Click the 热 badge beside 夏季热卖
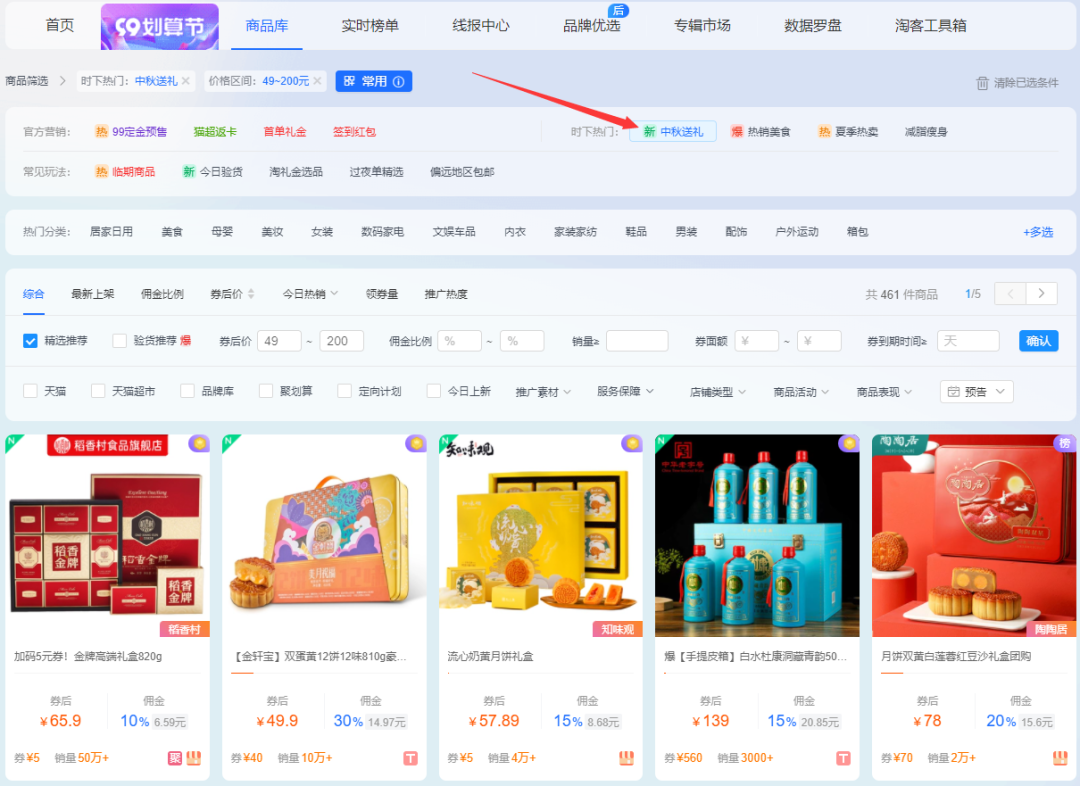The image size is (1080, 786). coord(824,132)
